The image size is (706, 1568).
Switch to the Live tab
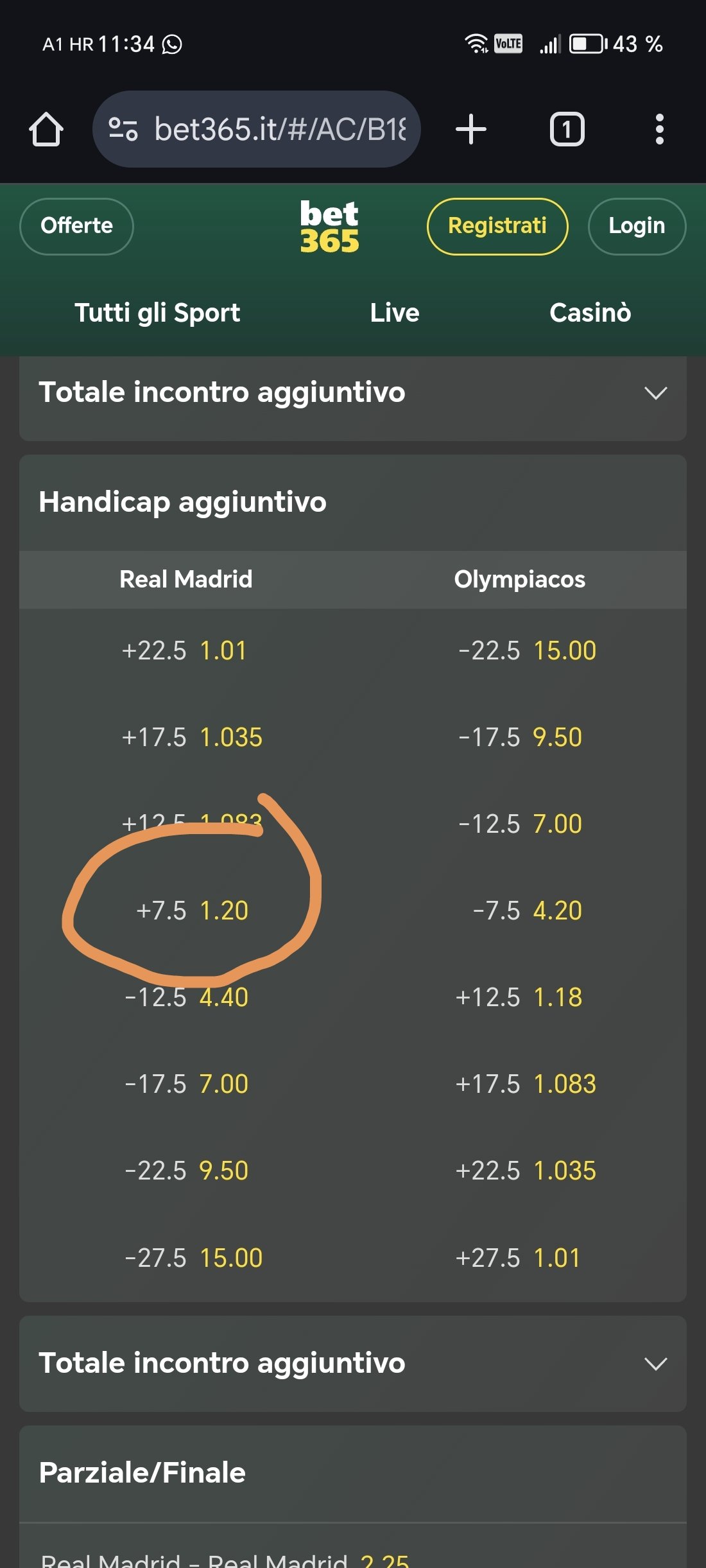(x=395, y=313)
